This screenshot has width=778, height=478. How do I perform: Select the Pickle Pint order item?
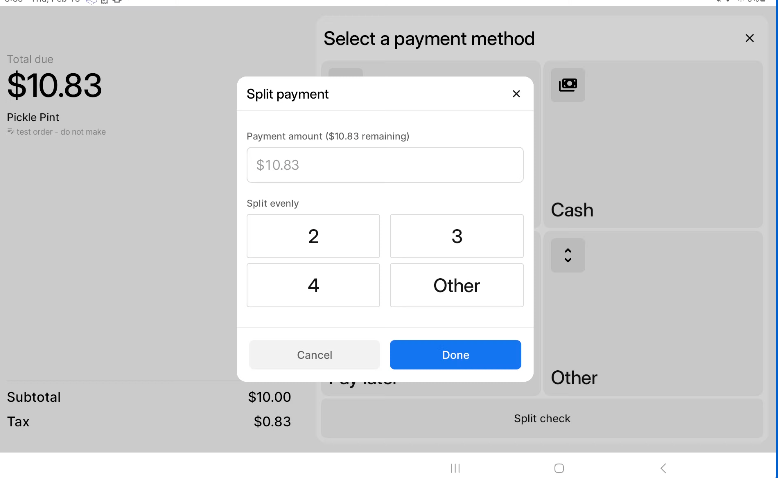33,117
